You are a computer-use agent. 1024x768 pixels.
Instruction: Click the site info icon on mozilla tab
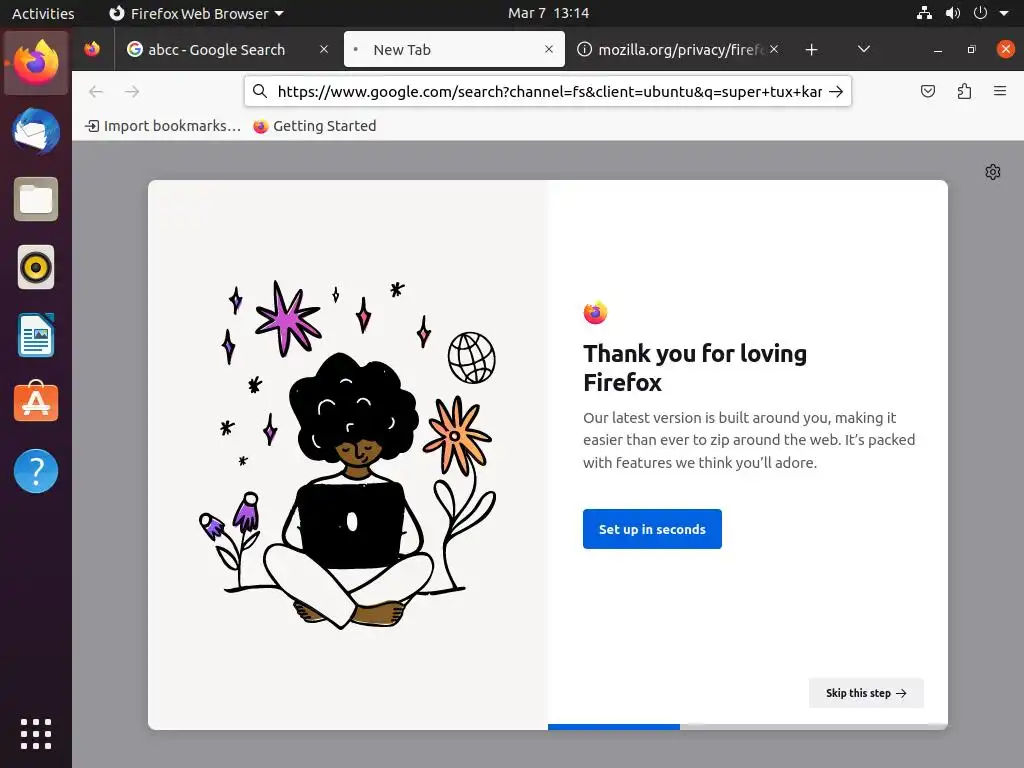click(x=584, y=50)
